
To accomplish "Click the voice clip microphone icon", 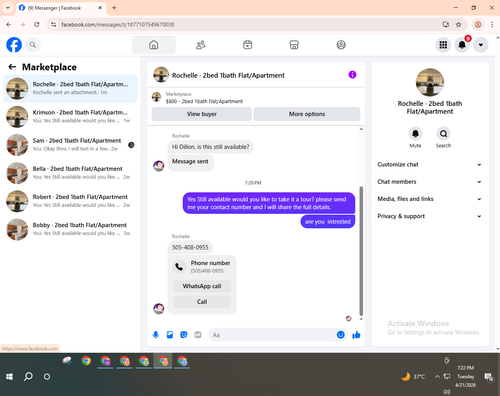I will point(156,335).
